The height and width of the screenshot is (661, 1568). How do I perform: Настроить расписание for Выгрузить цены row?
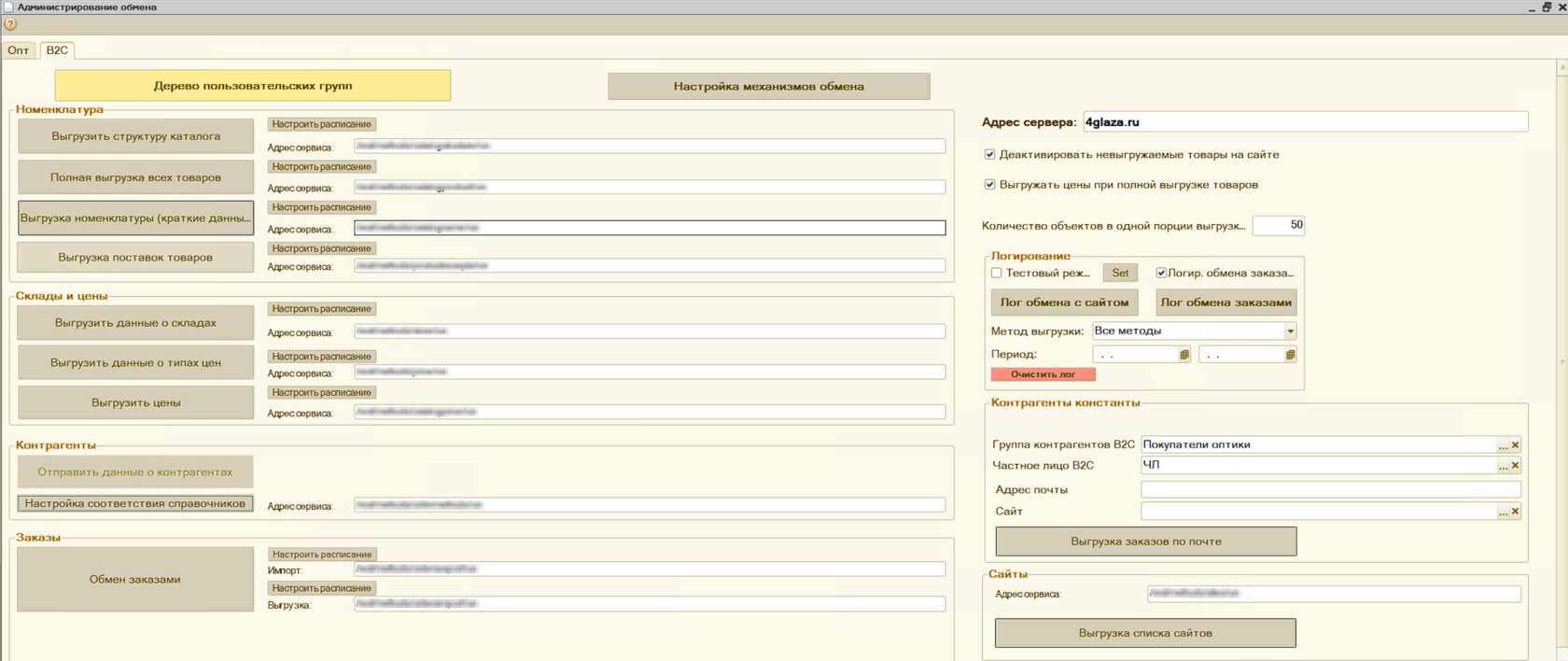322,392
